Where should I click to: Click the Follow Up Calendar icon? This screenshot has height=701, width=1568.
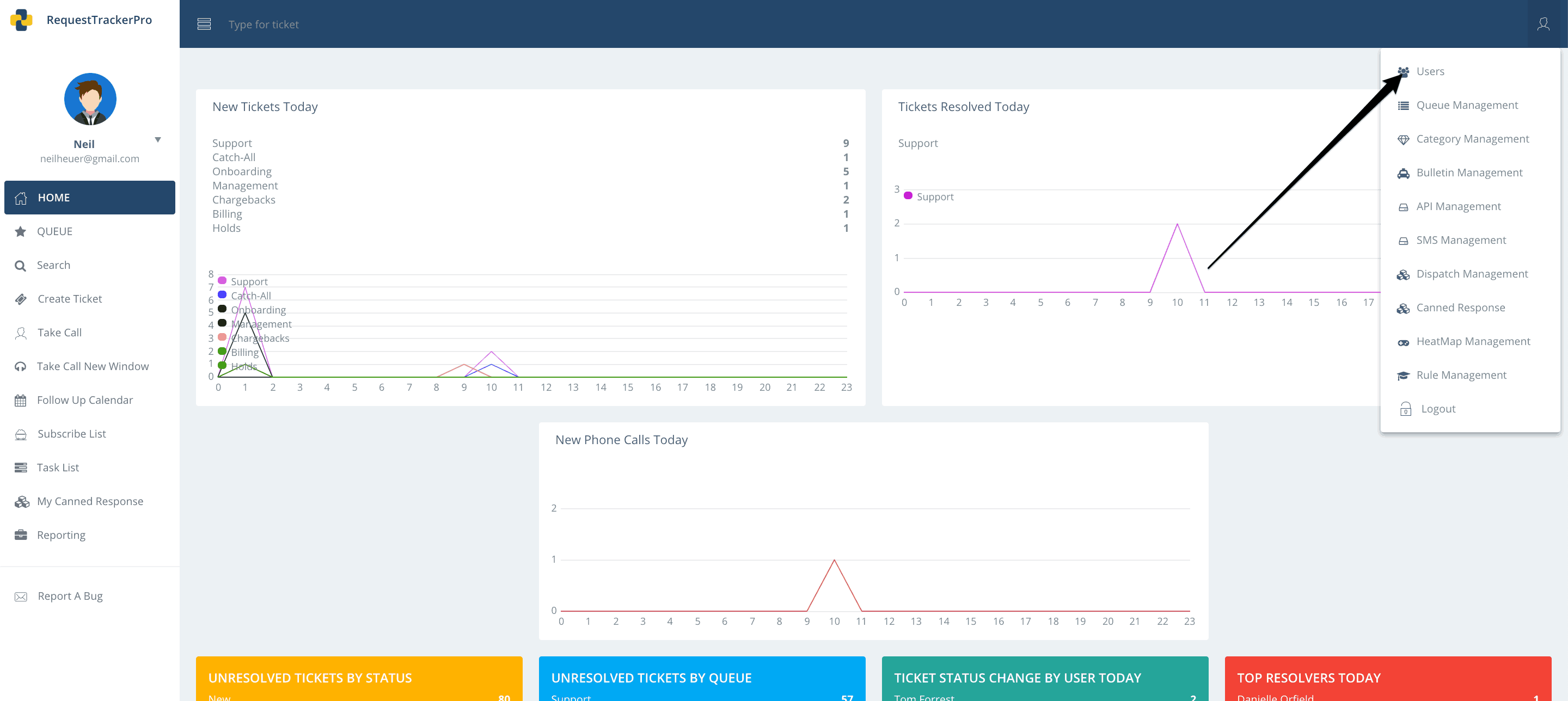point(21,400)
